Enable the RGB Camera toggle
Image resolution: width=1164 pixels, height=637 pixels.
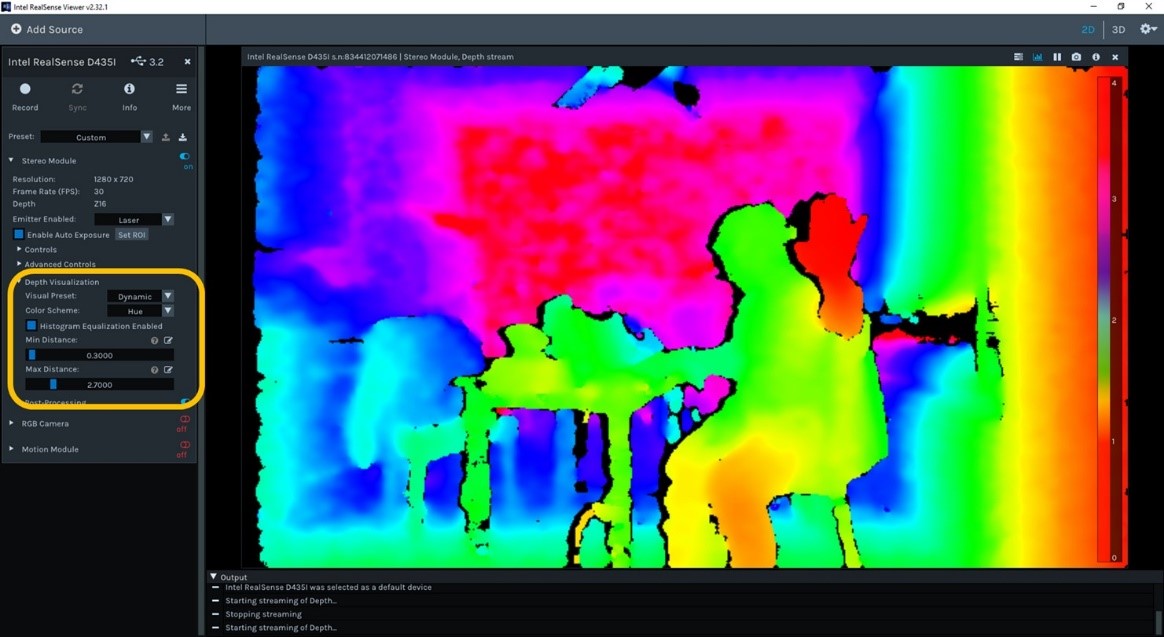(184, 420)
